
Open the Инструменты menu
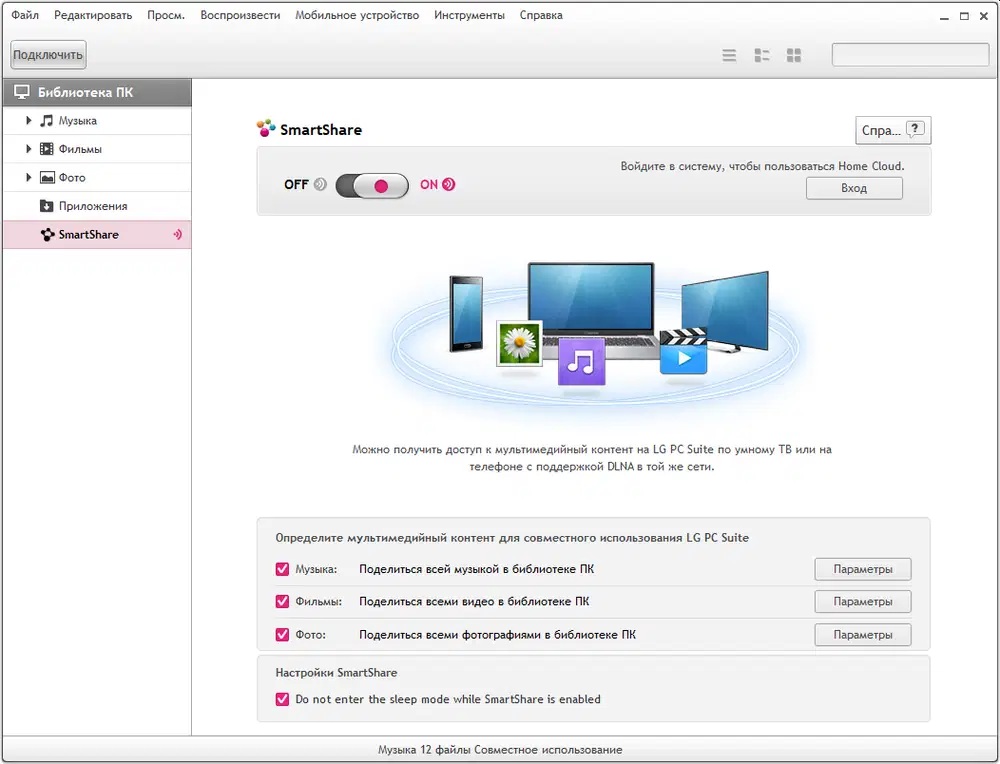[469, 15]
